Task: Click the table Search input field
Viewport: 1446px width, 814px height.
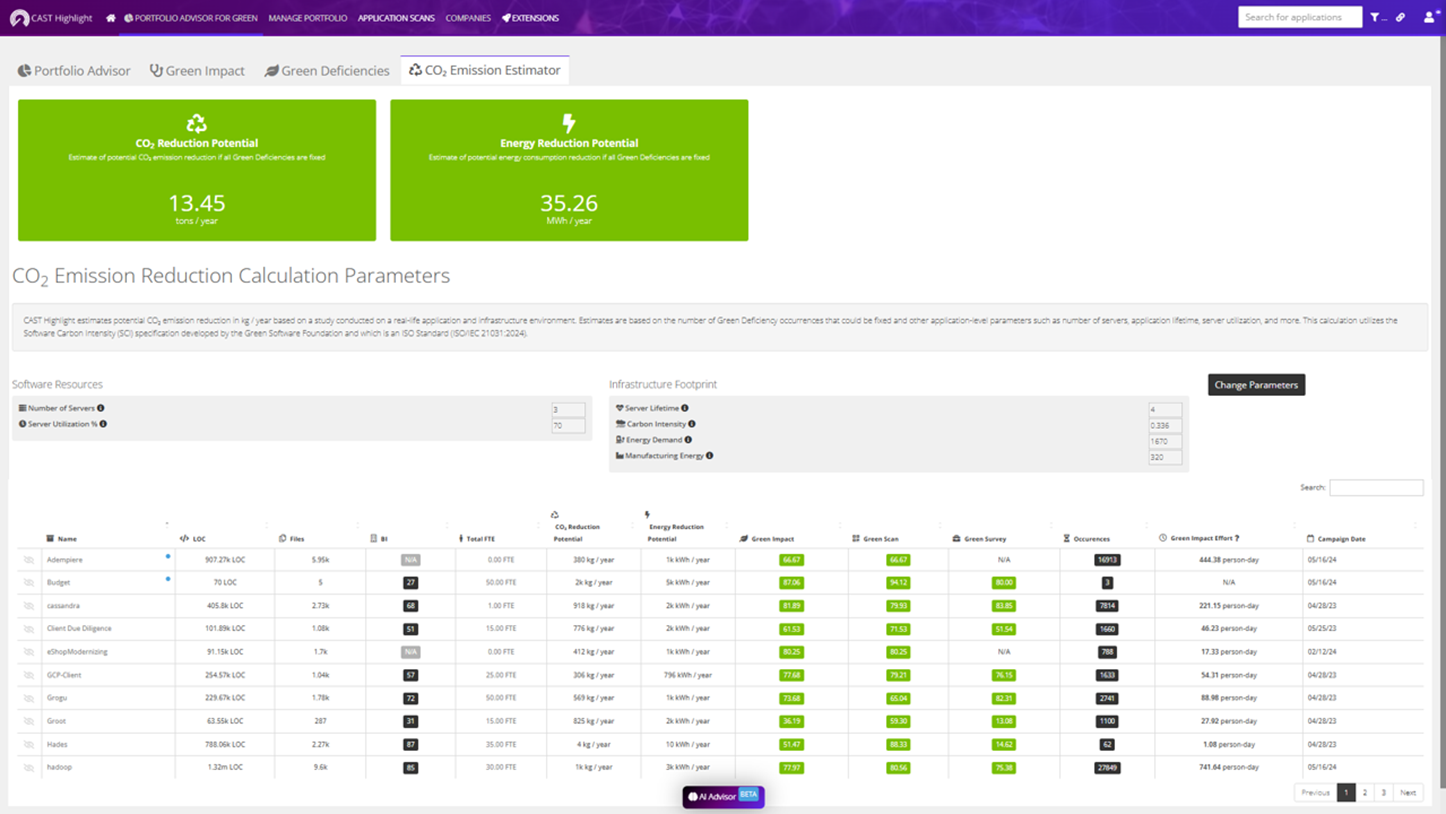Action: pyautogui.click(x=1376, y=488)
